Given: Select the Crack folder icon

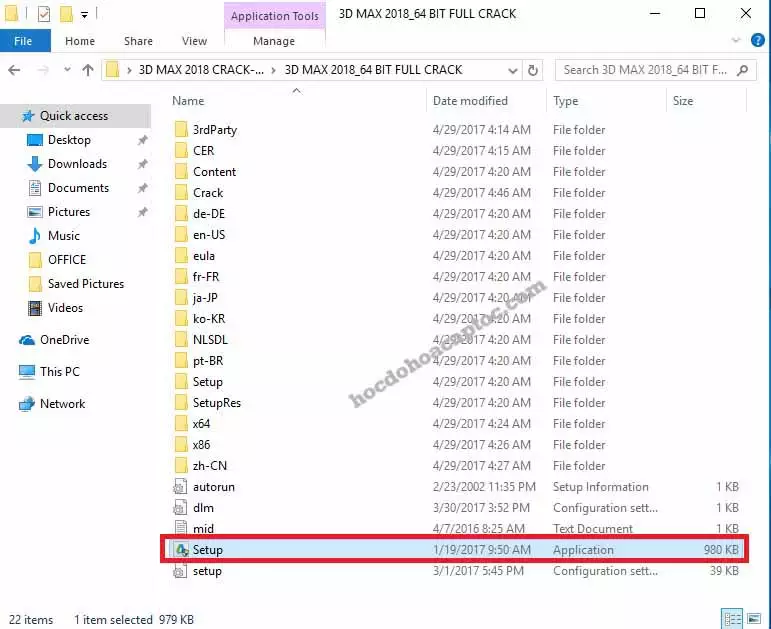Looking at the screenshot, I should click(181, 193).
